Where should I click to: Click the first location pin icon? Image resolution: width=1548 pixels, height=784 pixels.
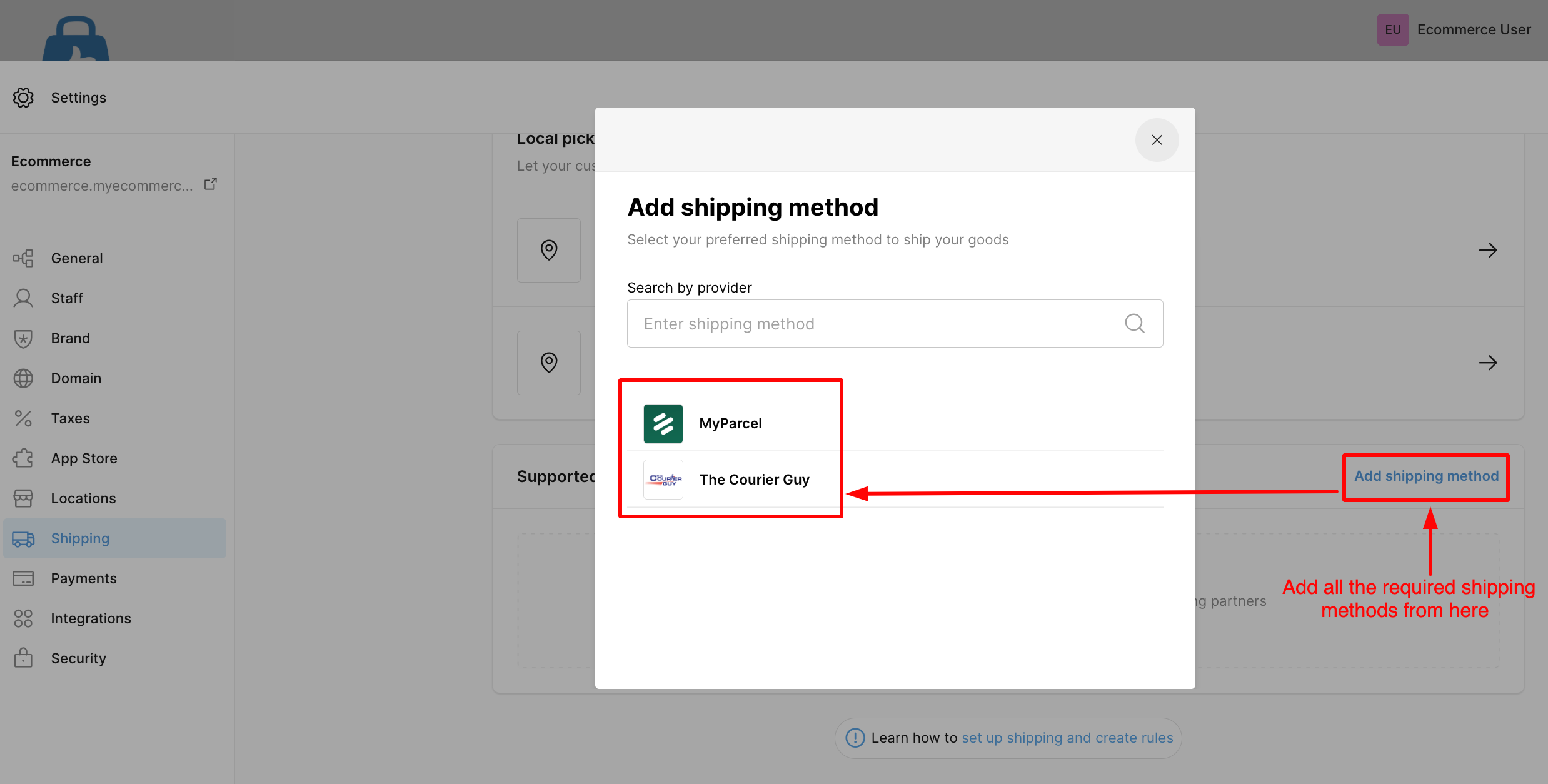548,250
